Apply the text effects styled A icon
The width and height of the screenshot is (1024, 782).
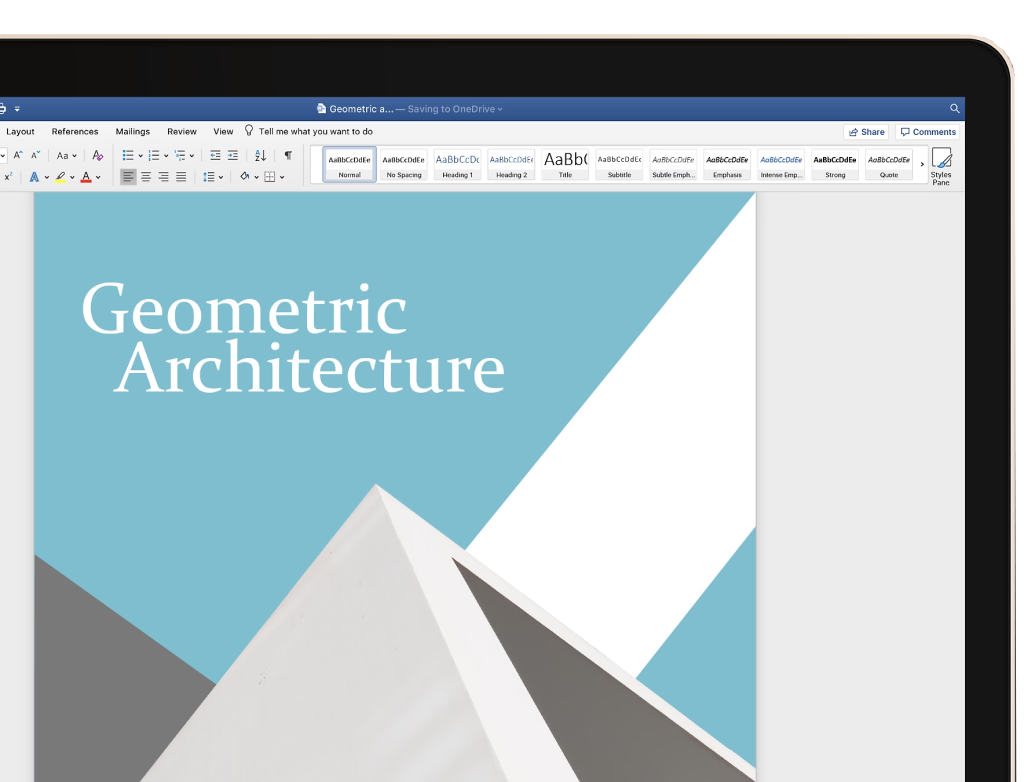(x=34, y=177)
